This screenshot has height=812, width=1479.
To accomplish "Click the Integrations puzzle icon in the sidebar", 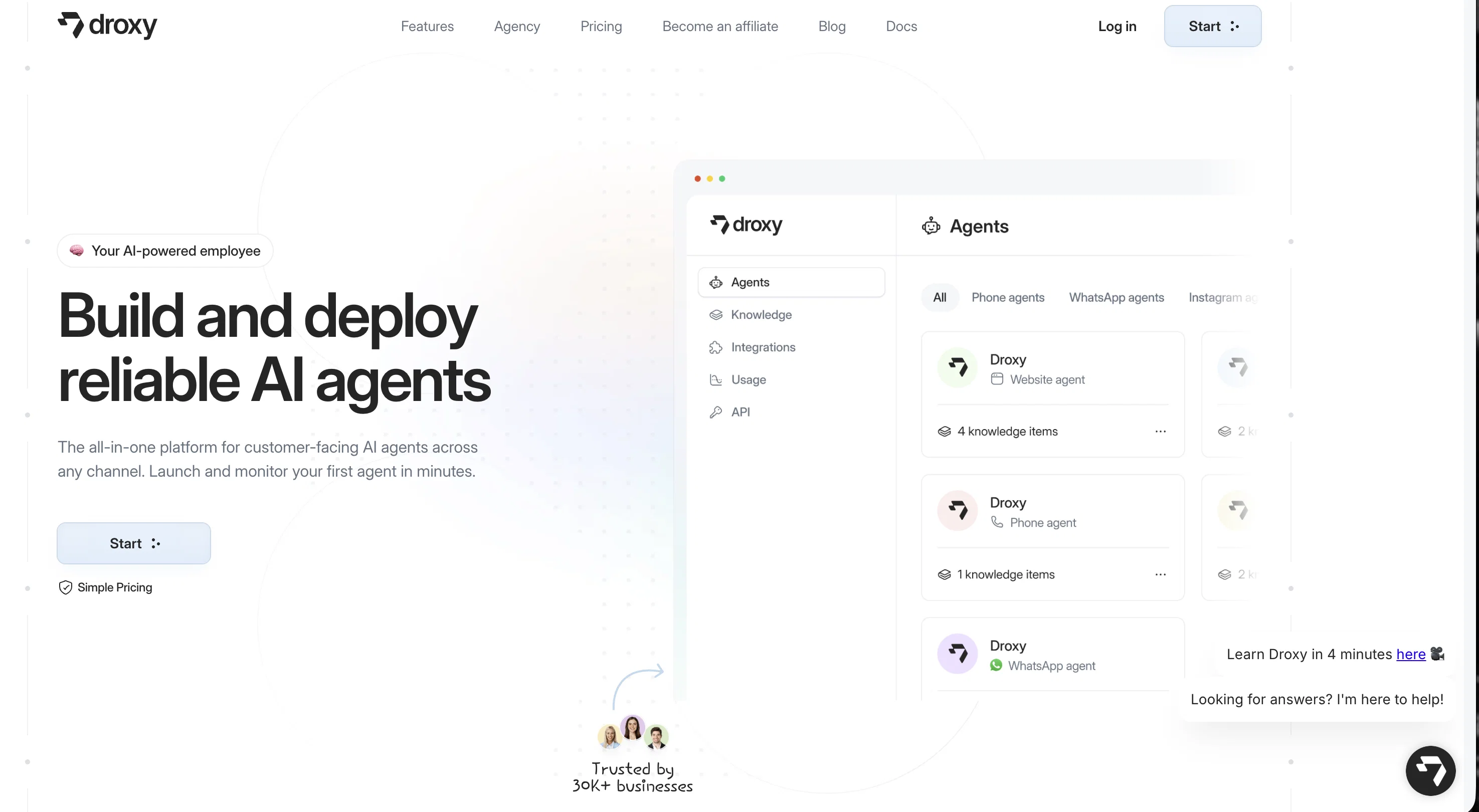I will [716, 347].
